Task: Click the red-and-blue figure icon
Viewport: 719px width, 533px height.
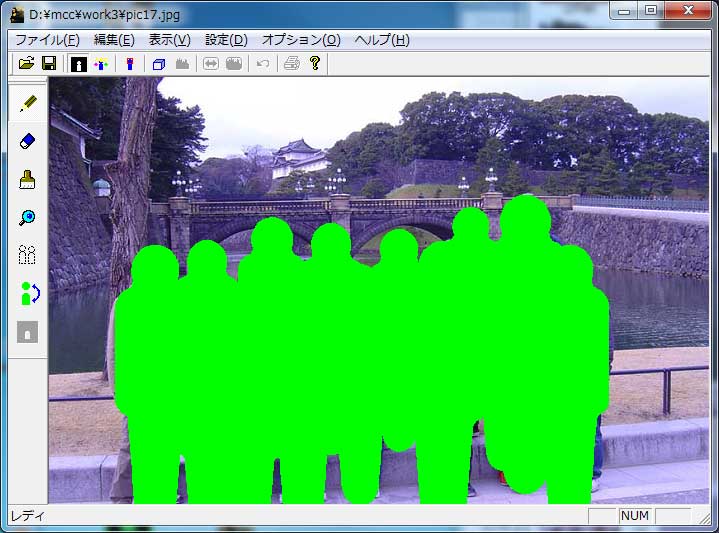Action: tap(130, 64)
